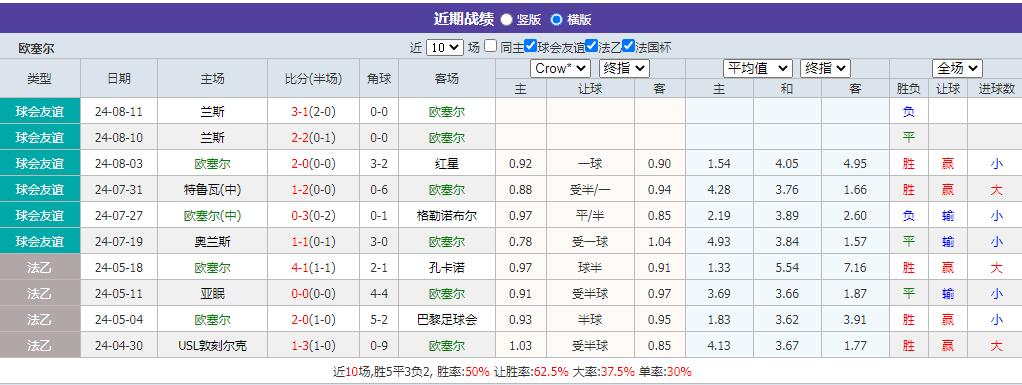Open the Crow* bookmaker dropdown

tap(561, 68)
